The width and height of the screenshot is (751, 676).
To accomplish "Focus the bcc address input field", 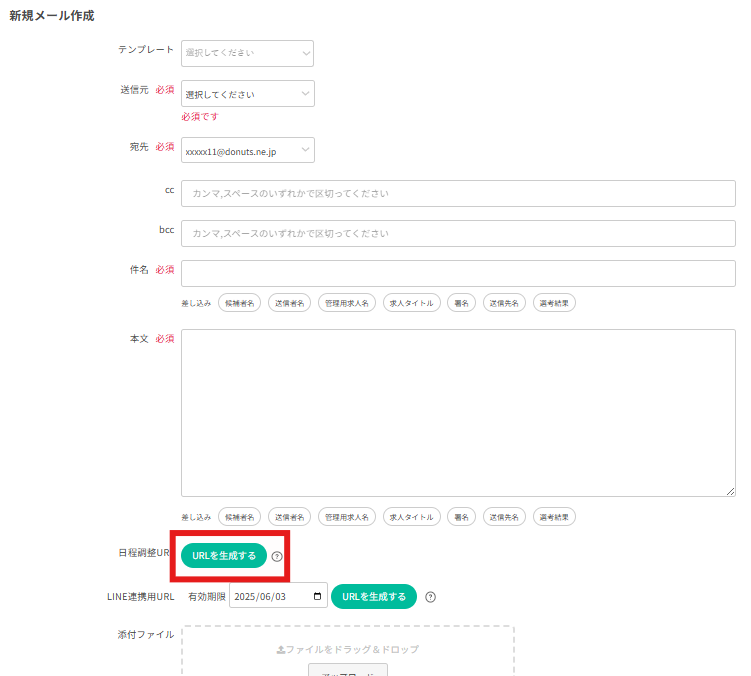I will pos(458,233).
